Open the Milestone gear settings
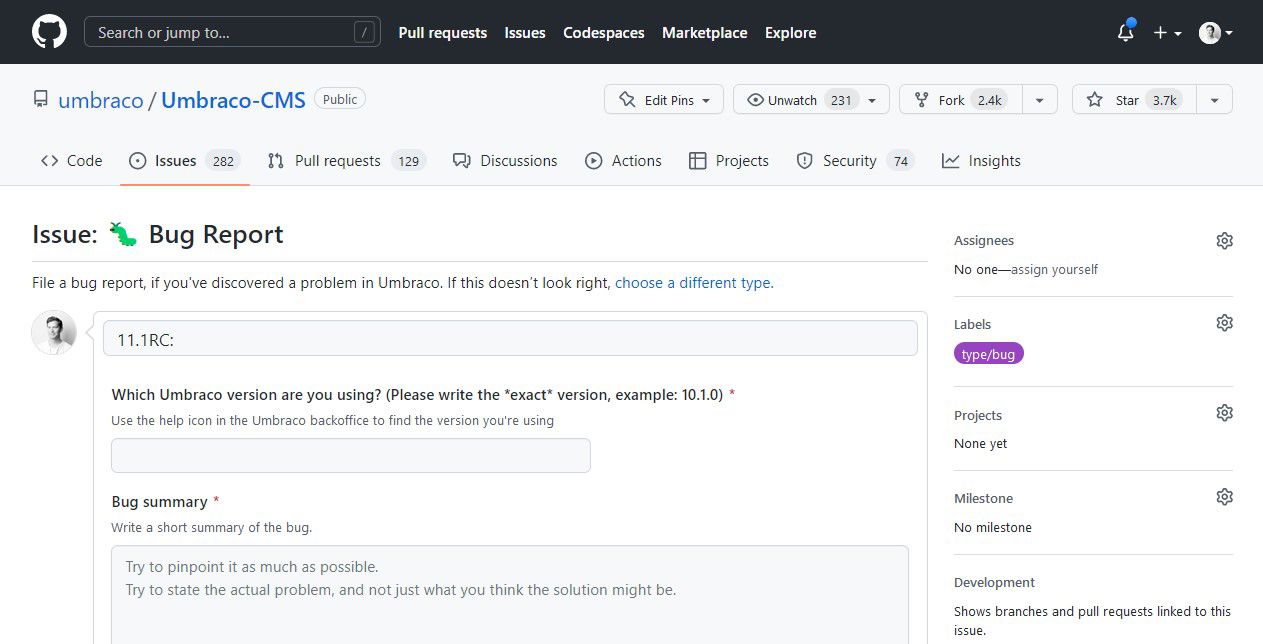The width and height of the screenshot is (1263, 644). click(1224, 497)
